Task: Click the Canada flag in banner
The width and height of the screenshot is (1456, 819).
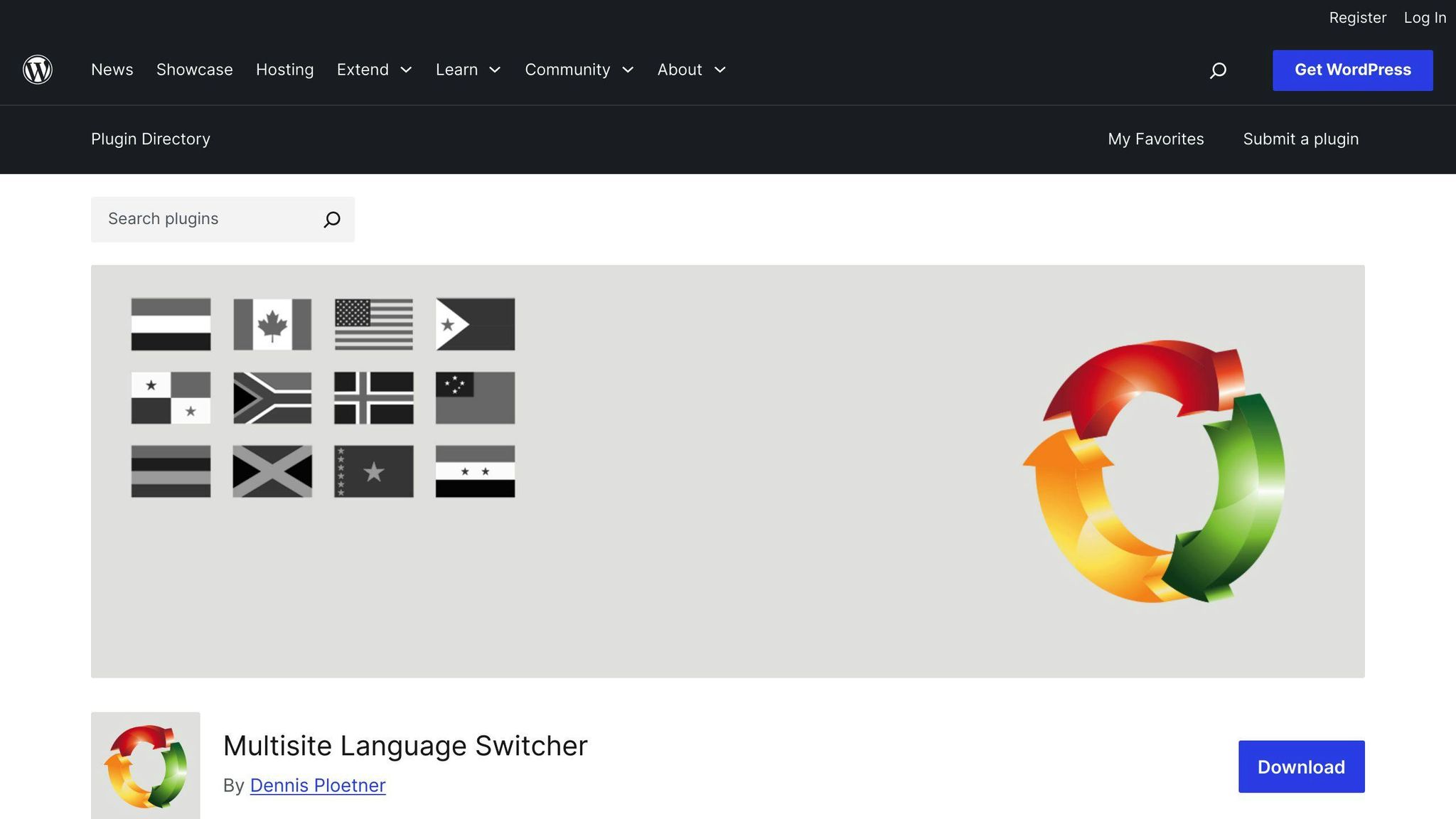Action: tap(272, 324)
